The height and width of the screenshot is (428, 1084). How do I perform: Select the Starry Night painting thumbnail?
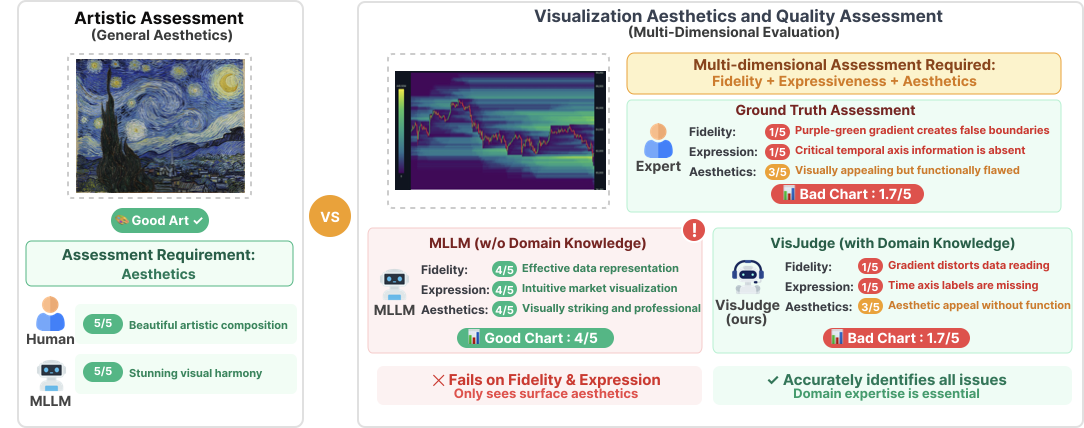click(x=160, y=125)
